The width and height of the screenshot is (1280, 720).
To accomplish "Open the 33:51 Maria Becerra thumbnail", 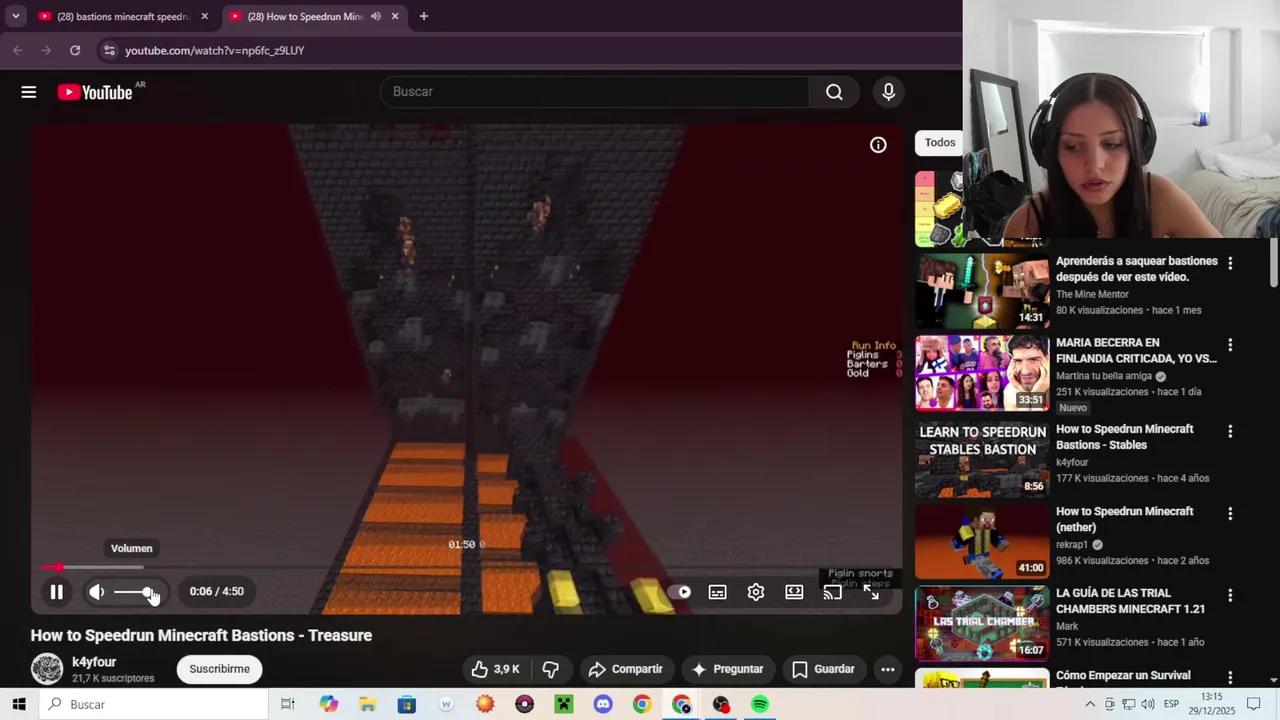I will point(982,373).
